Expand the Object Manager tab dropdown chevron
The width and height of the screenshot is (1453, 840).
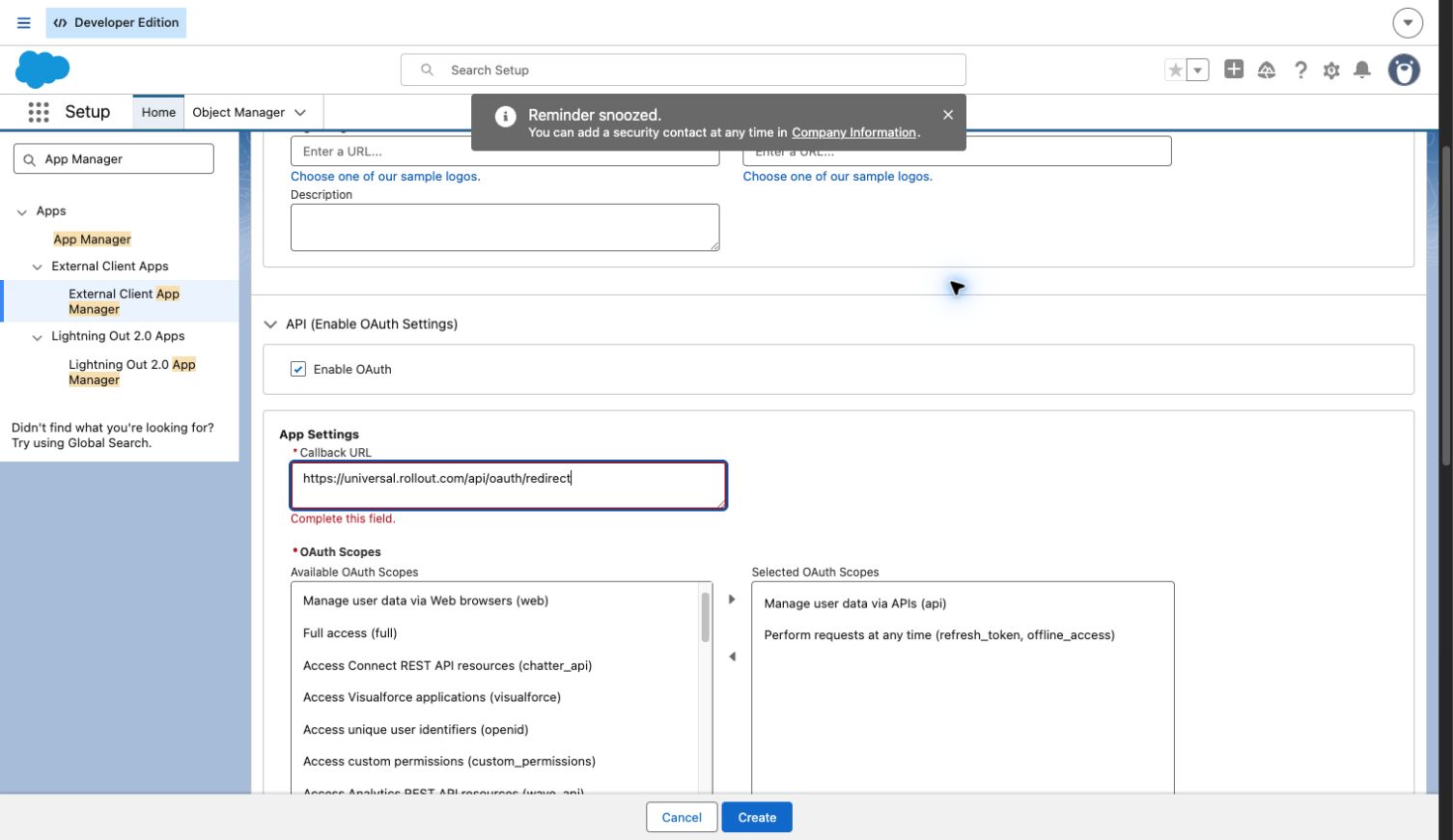pyautogui.click(x=300, y=112)
